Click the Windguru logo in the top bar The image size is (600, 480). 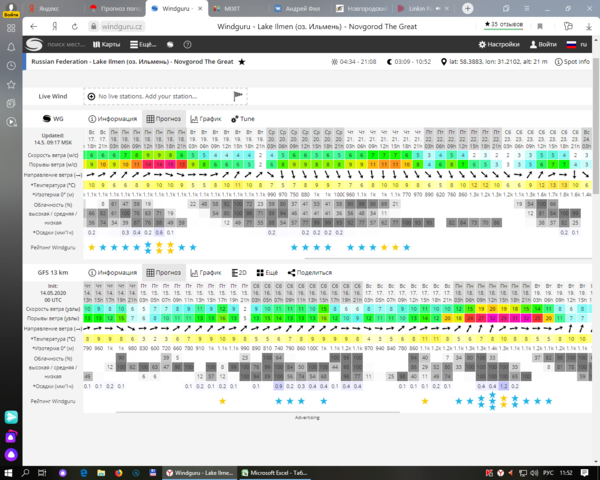(x=33, y=44)
